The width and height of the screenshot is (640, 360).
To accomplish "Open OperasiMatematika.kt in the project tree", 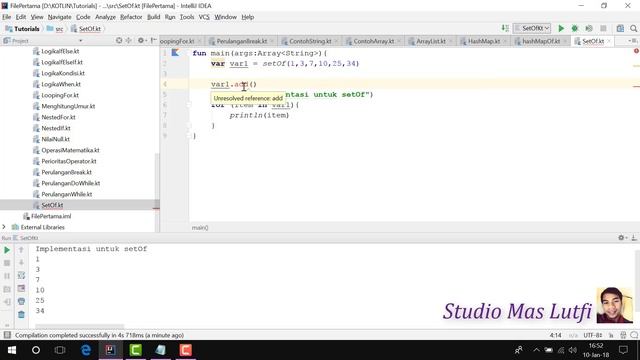I will click(x=70, y=150).
